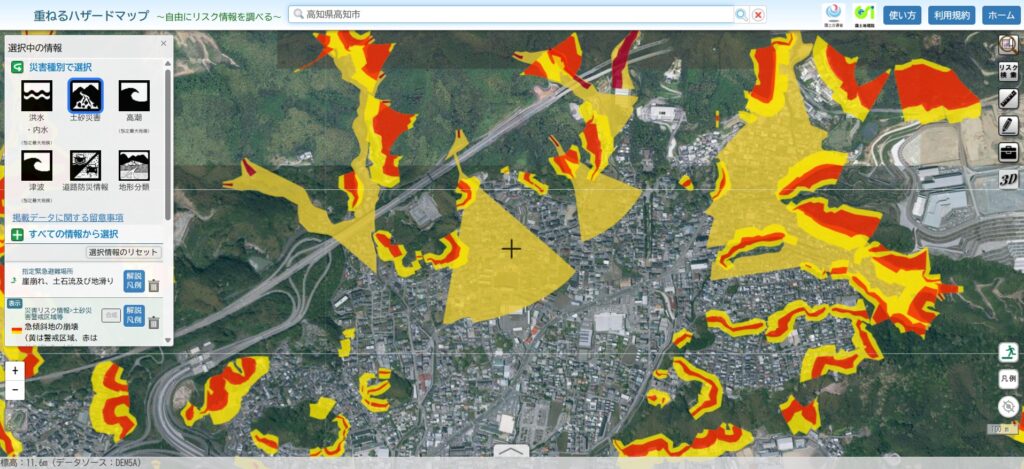
Task: Select the 地形分類 terrain classification icon
Action: [x=134, y=166]
